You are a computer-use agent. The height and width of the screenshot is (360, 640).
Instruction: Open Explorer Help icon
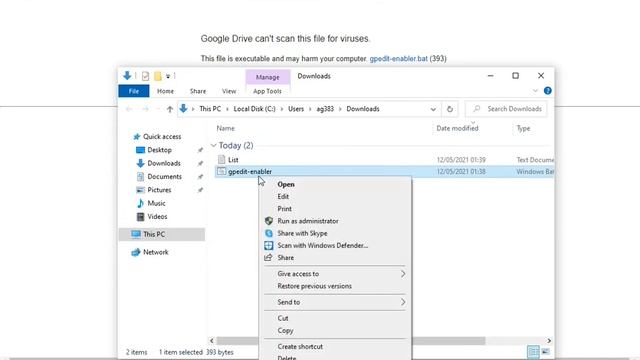pyautogui.click(x=548, y=91)
